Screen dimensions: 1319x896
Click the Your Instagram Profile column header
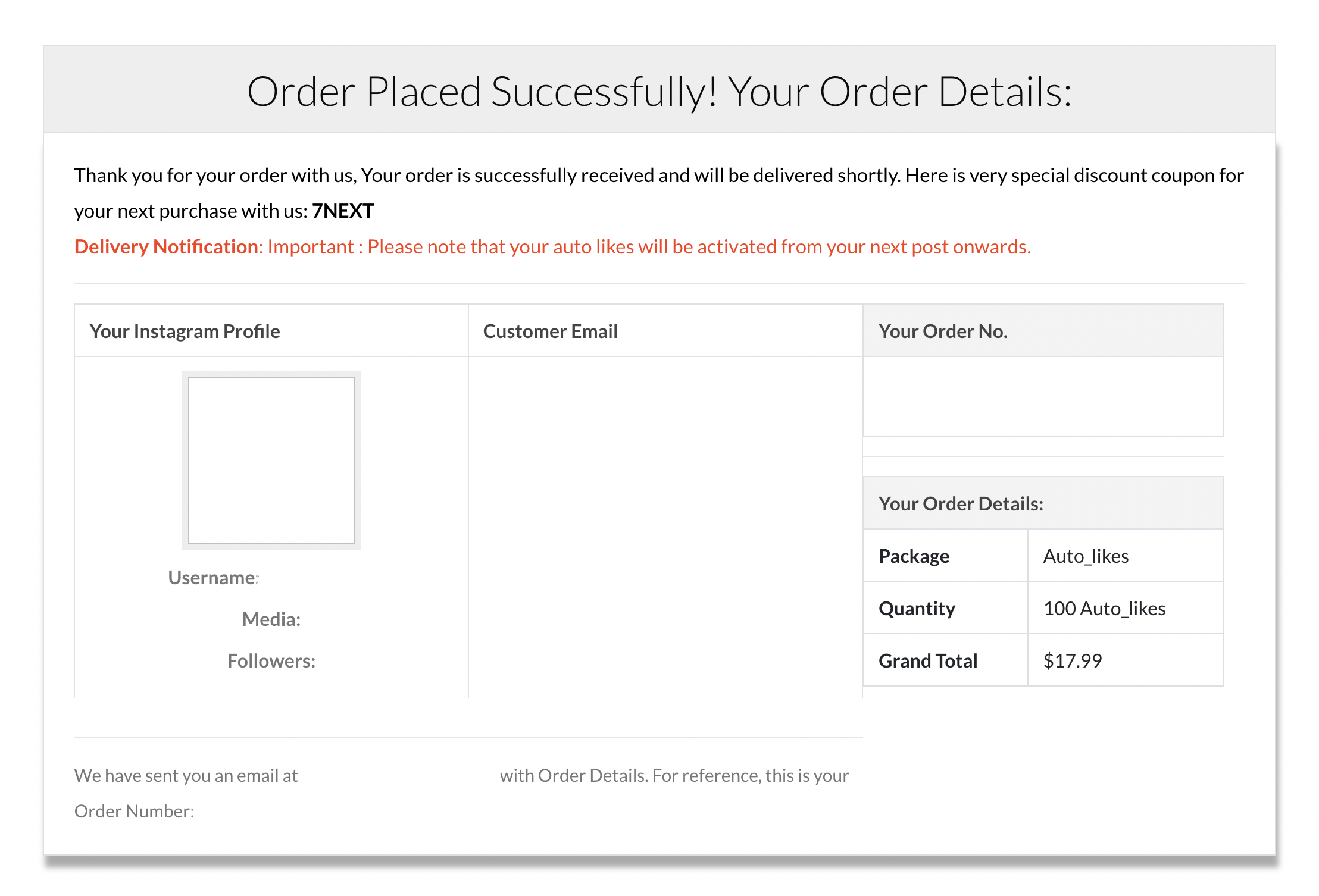coord(185,331)
